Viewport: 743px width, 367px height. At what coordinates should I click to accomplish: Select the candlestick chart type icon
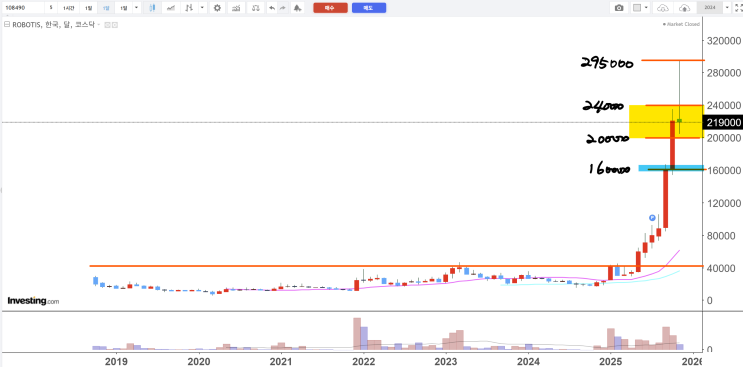coord(152,8)
